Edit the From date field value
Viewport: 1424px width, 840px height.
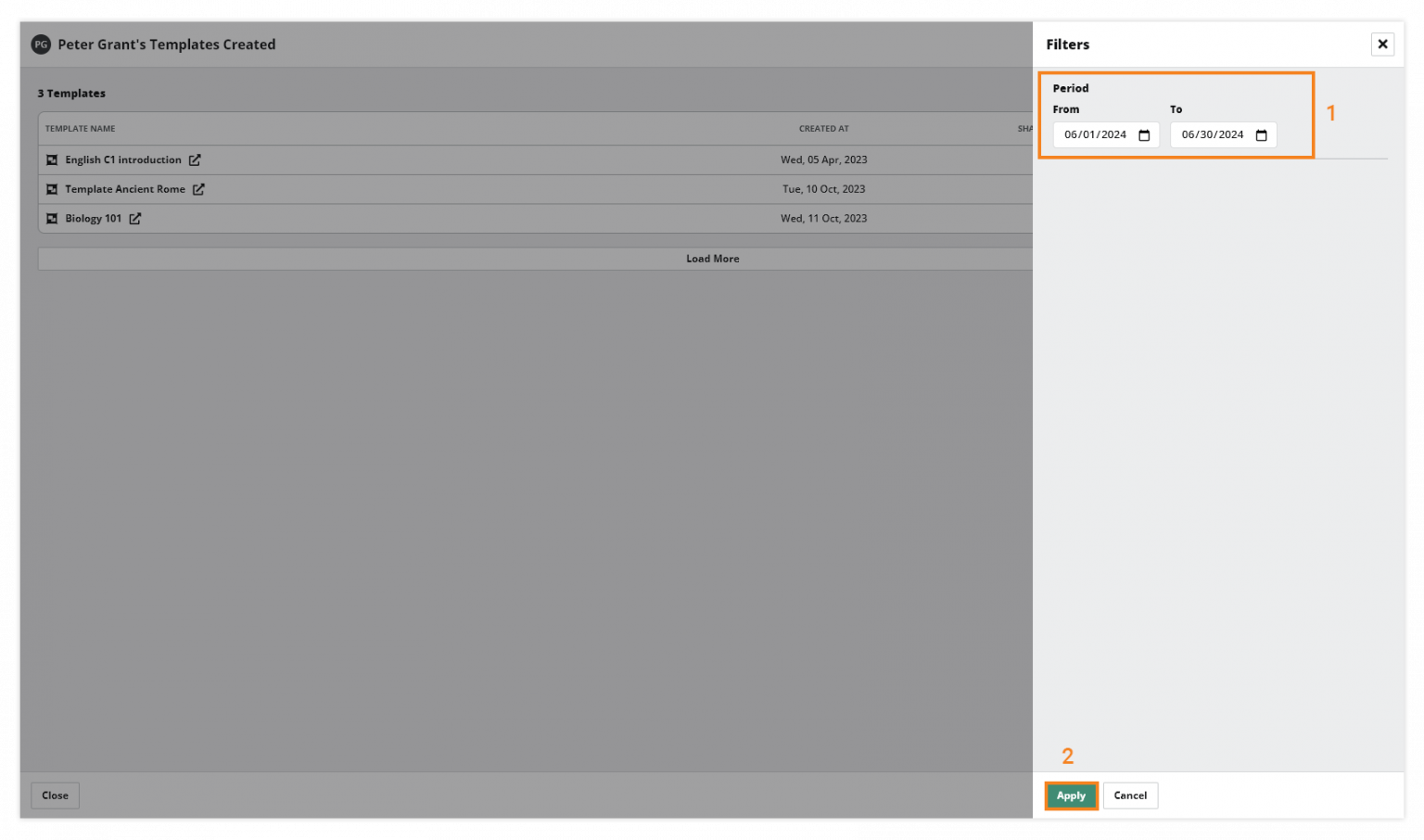click(x=1094, y=134)
